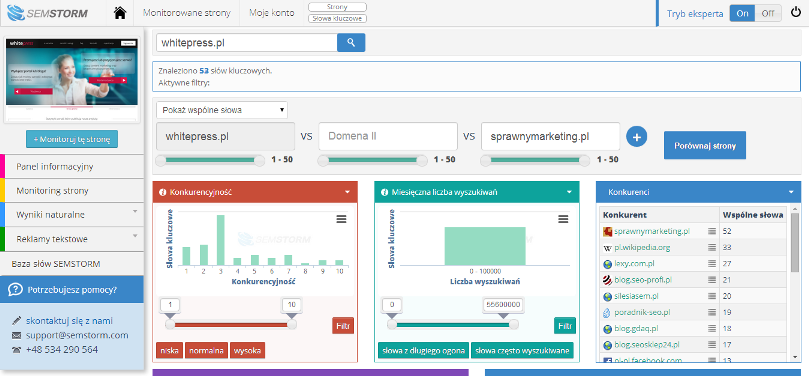Click search volume max value 55600000 box
The width and height of the screenshot is (809, 376).
tap(503, 304)
